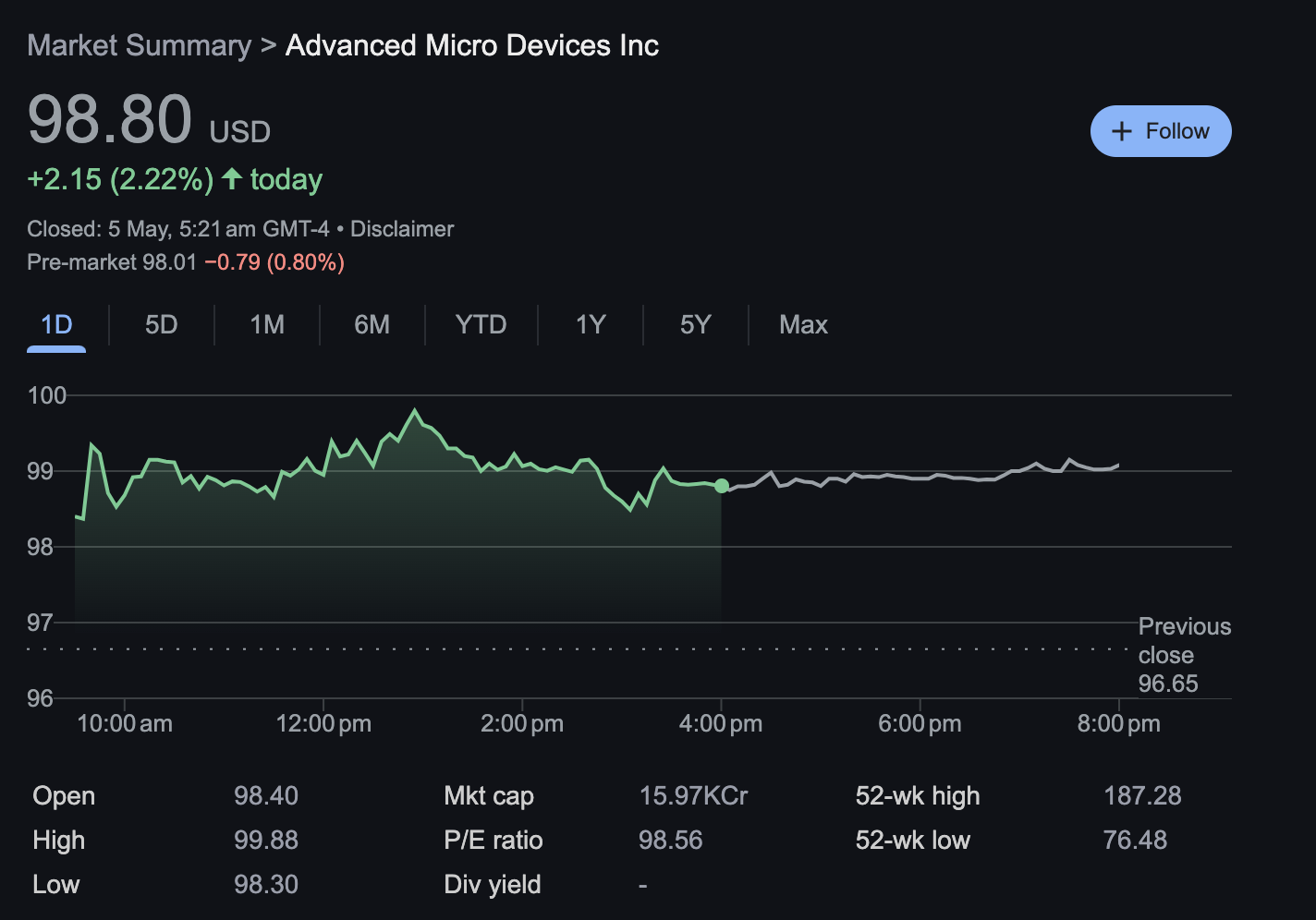Click the Follow button
The width and height of the screenshot is (1316, 920).
1161,131
